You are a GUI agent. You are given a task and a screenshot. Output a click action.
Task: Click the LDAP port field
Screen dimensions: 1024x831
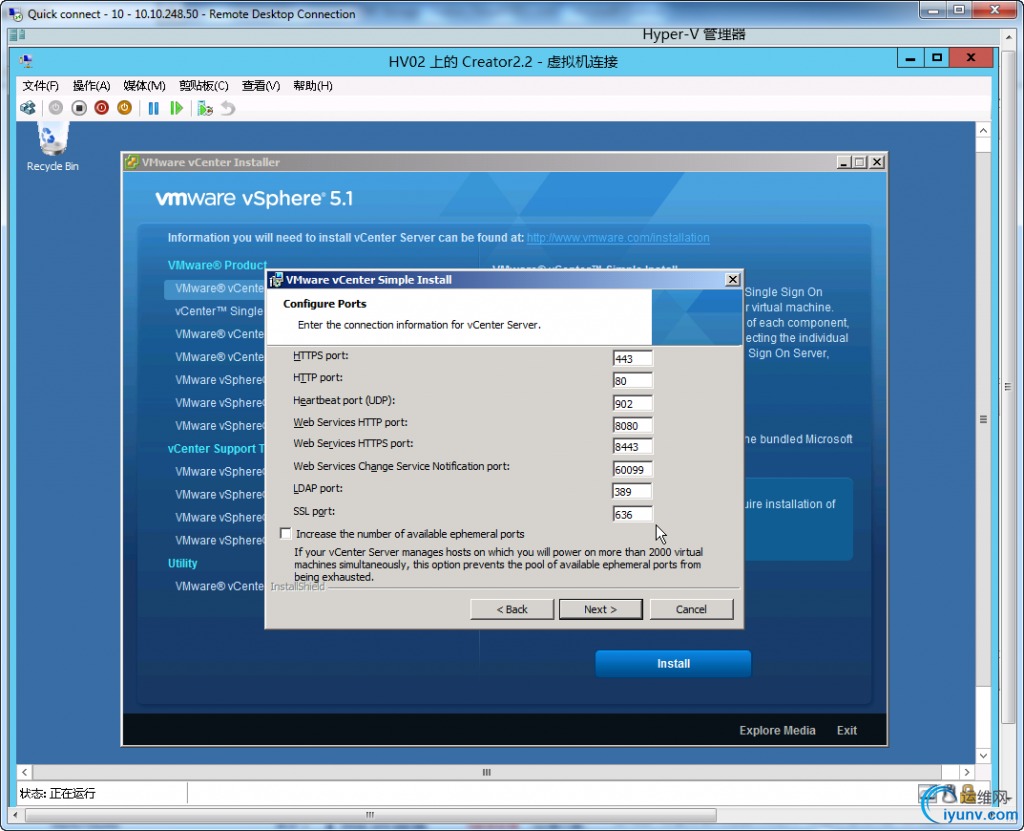click(x=632, y=491)
